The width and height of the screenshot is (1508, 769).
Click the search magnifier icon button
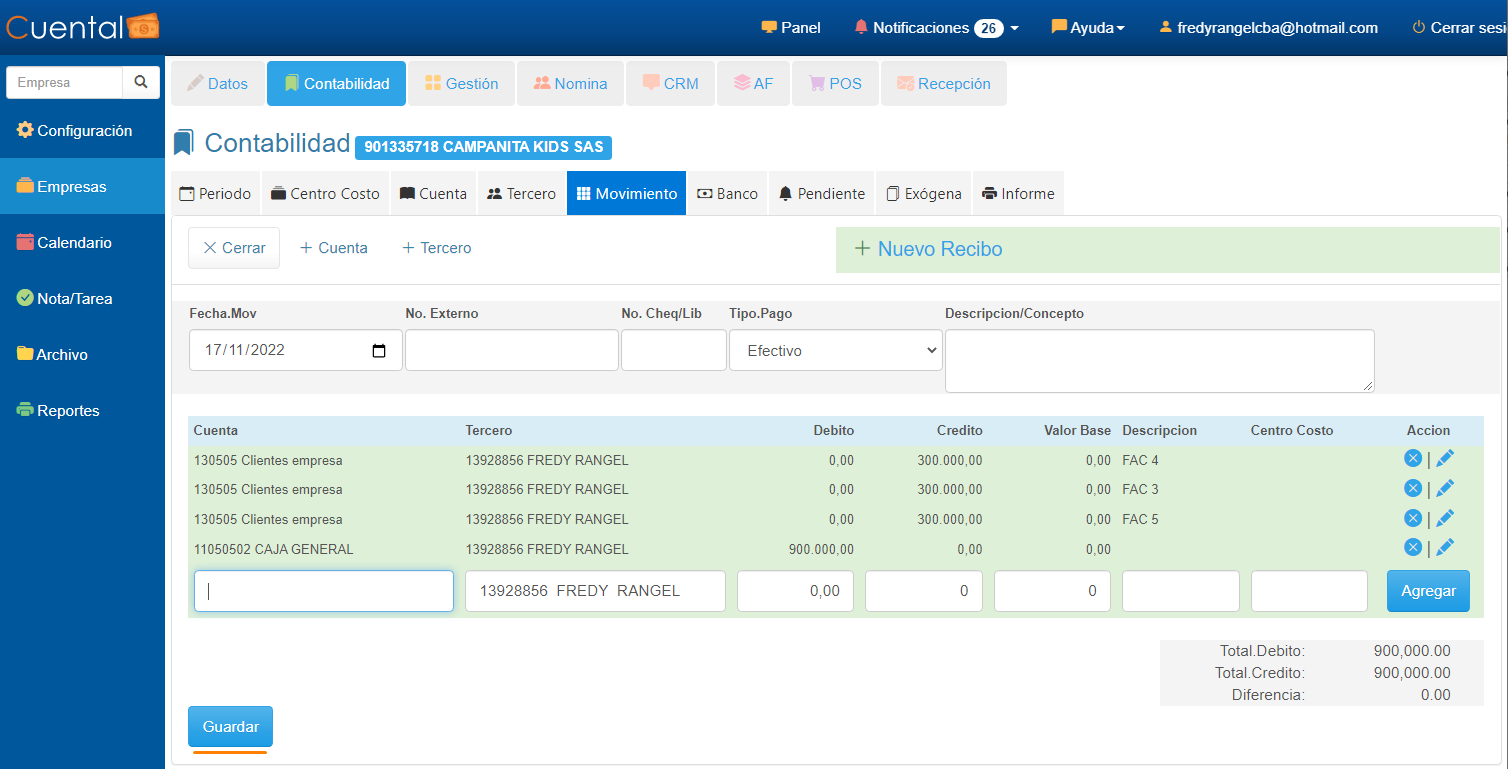141,83
